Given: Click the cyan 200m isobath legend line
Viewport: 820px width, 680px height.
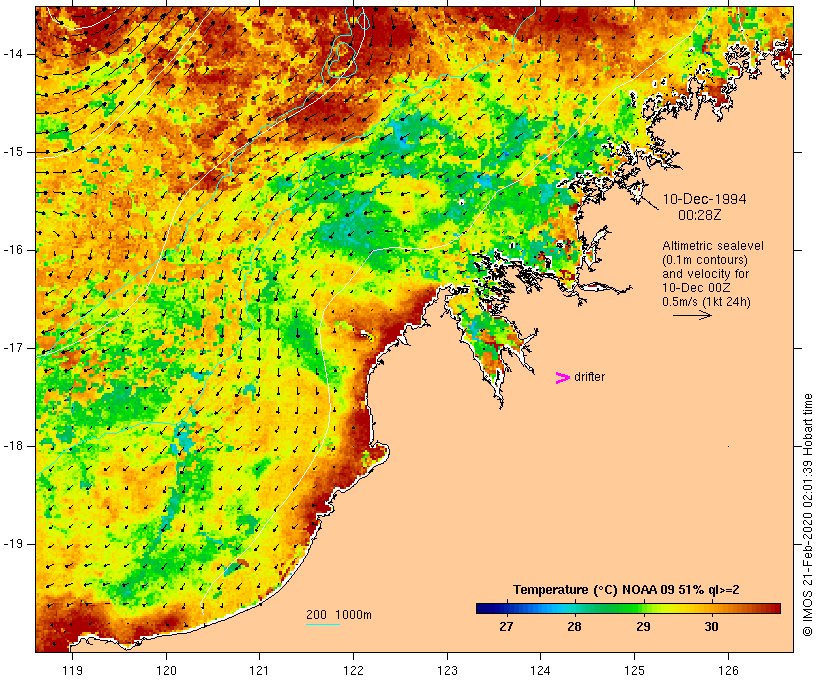Looking at the screenshot, I should (323, 624).
